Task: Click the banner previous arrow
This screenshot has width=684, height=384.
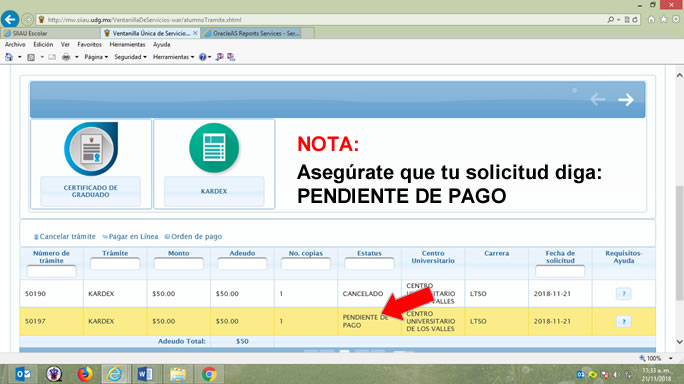Action: pyautogui.click(x=598, y=99)
